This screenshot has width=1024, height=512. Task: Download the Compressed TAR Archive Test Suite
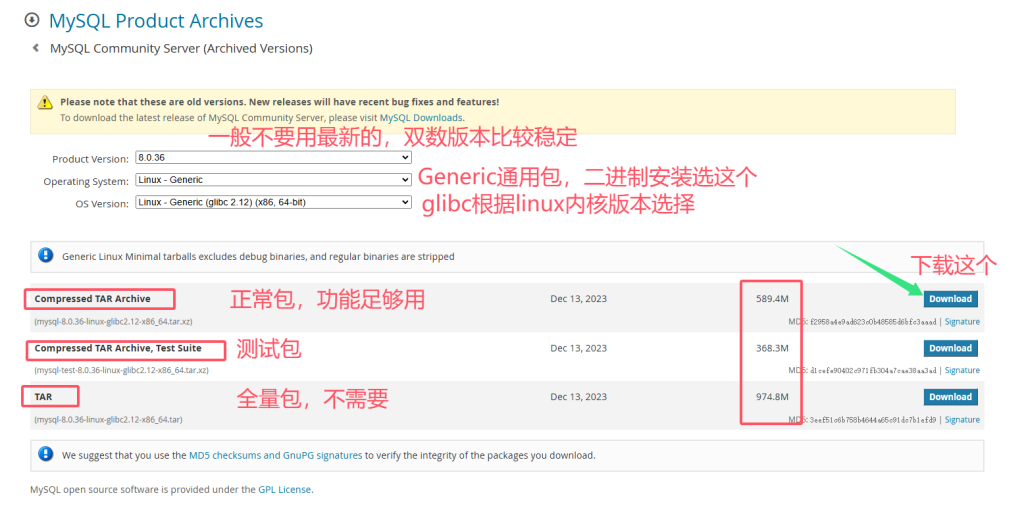point(949,348)
